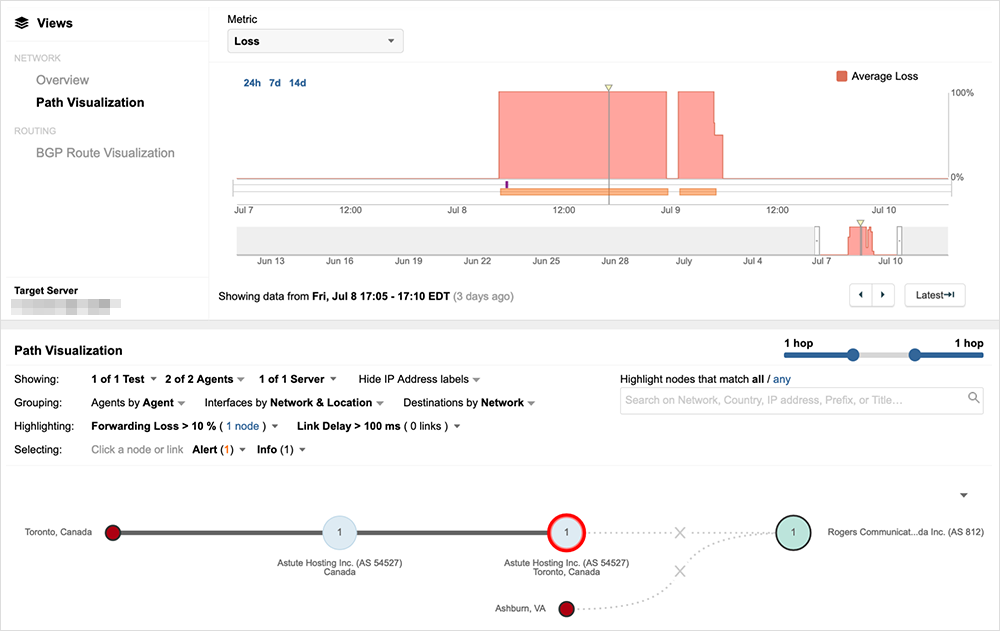Open Hide IP Address labels dropdown
This screenshot has width=1000, height=631.
(x=420, y=379)
